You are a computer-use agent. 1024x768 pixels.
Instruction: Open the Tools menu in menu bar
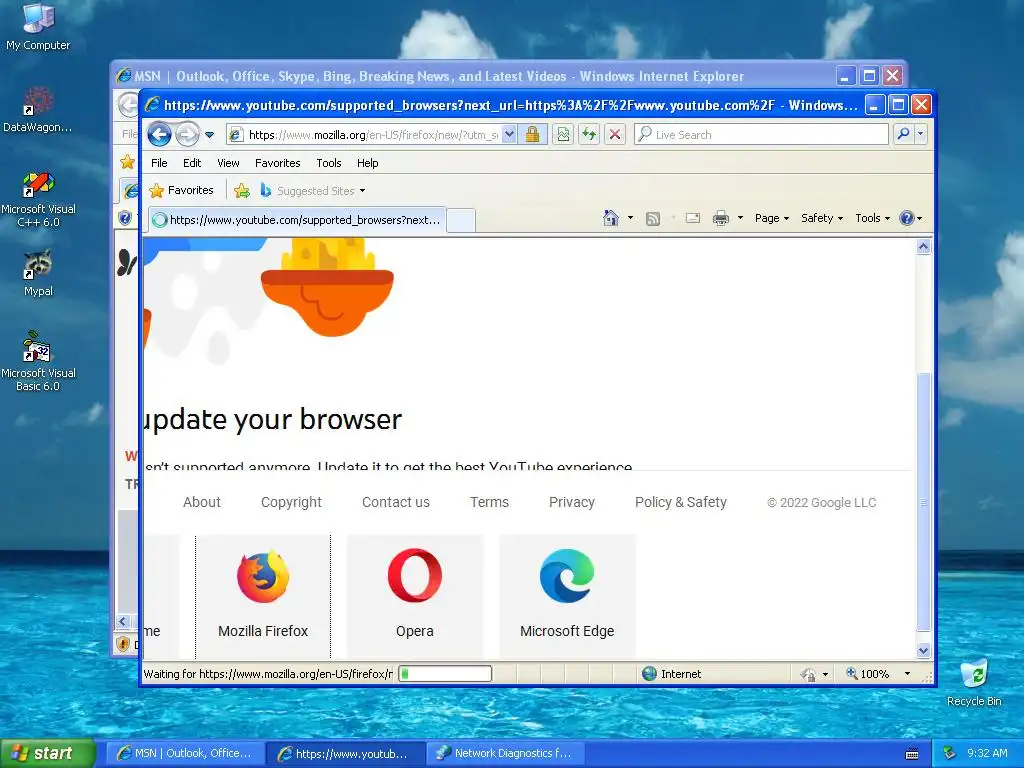tap(328, 163)
